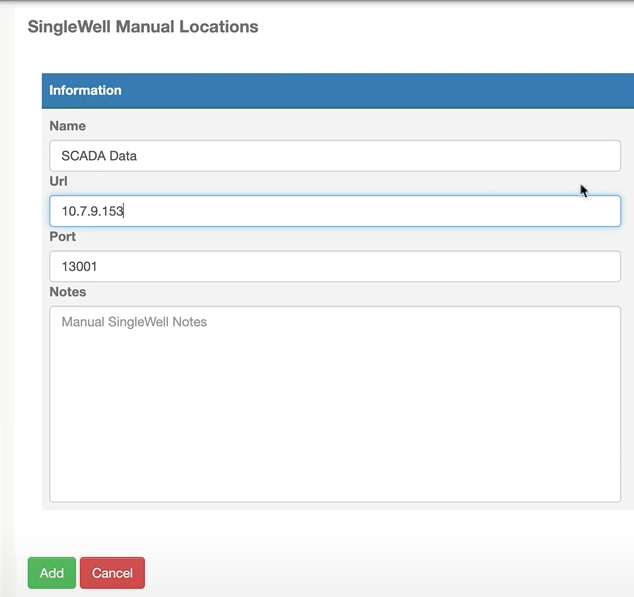Click the Notes field label
634x597 pixels.
click(68, 292)
